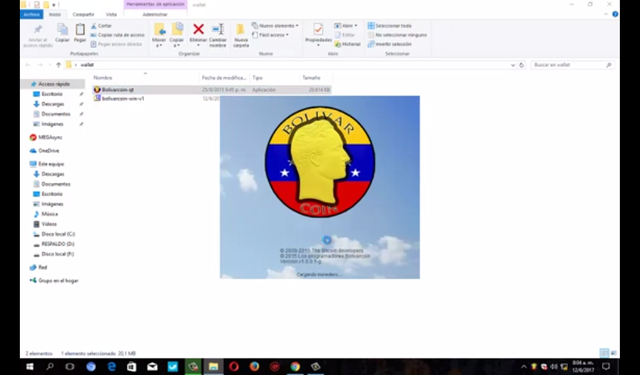Click the Historial button
This screenshot has width=640, height=375.
(x=347, y=44)
